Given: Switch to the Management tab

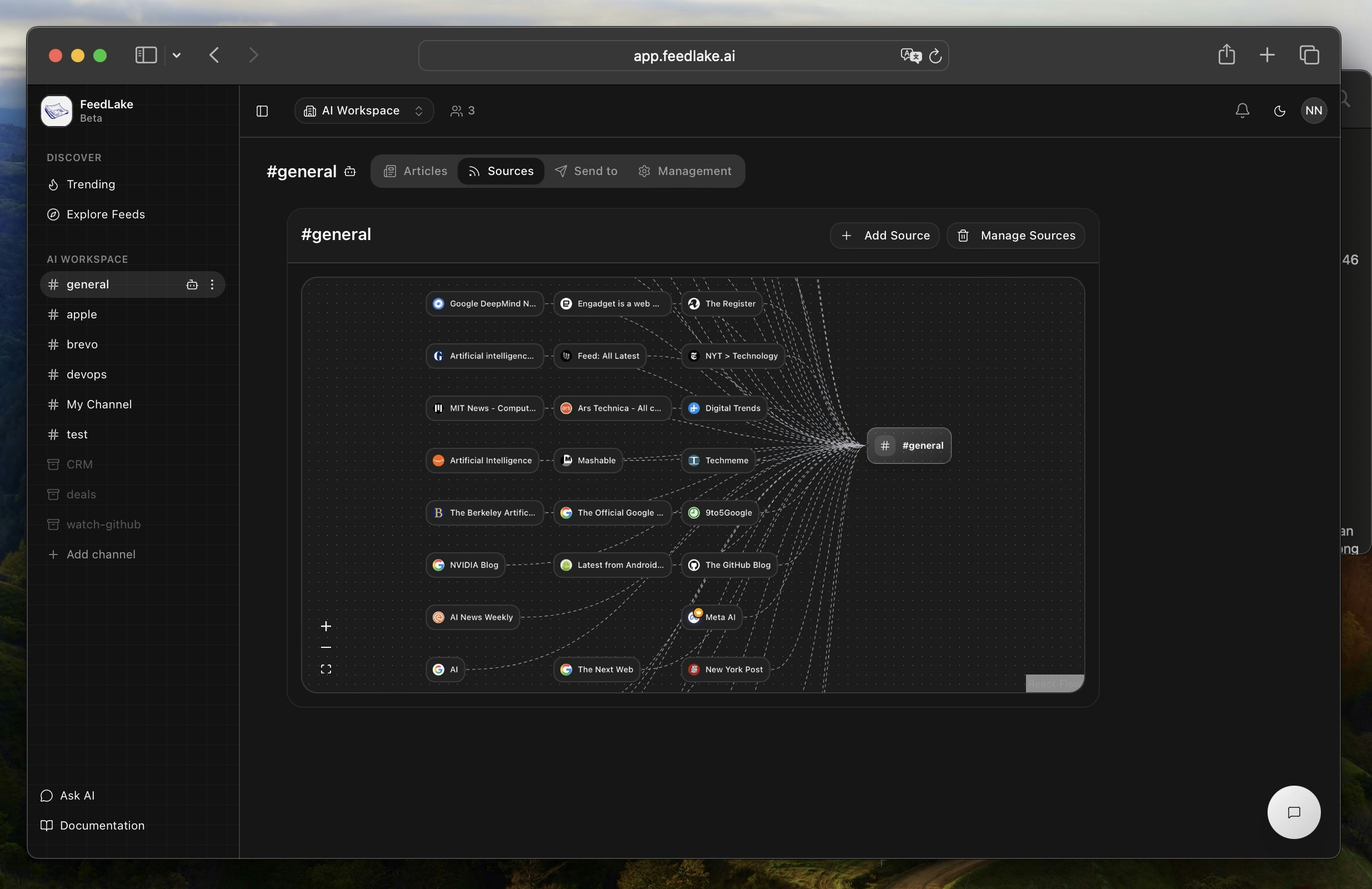Looking at the screenshot, I should point(685,171).
